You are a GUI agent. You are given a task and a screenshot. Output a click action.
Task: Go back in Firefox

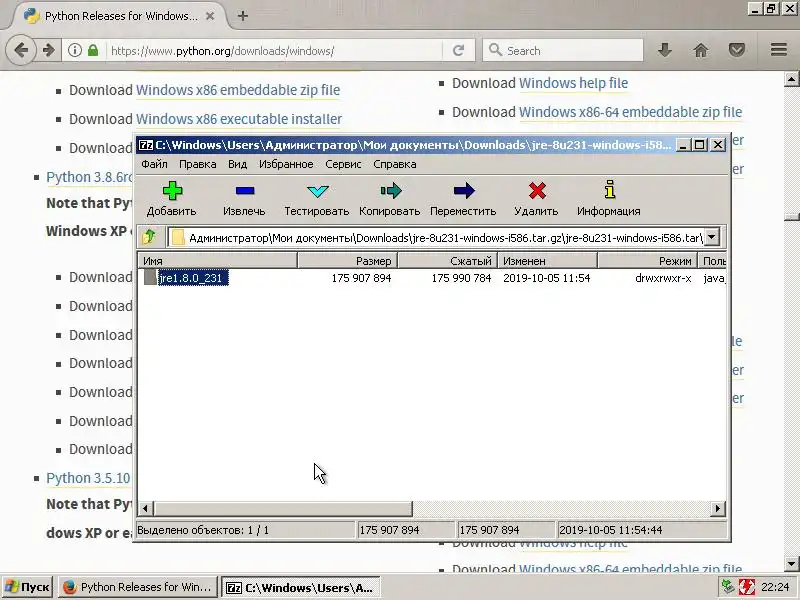[21, 50]
